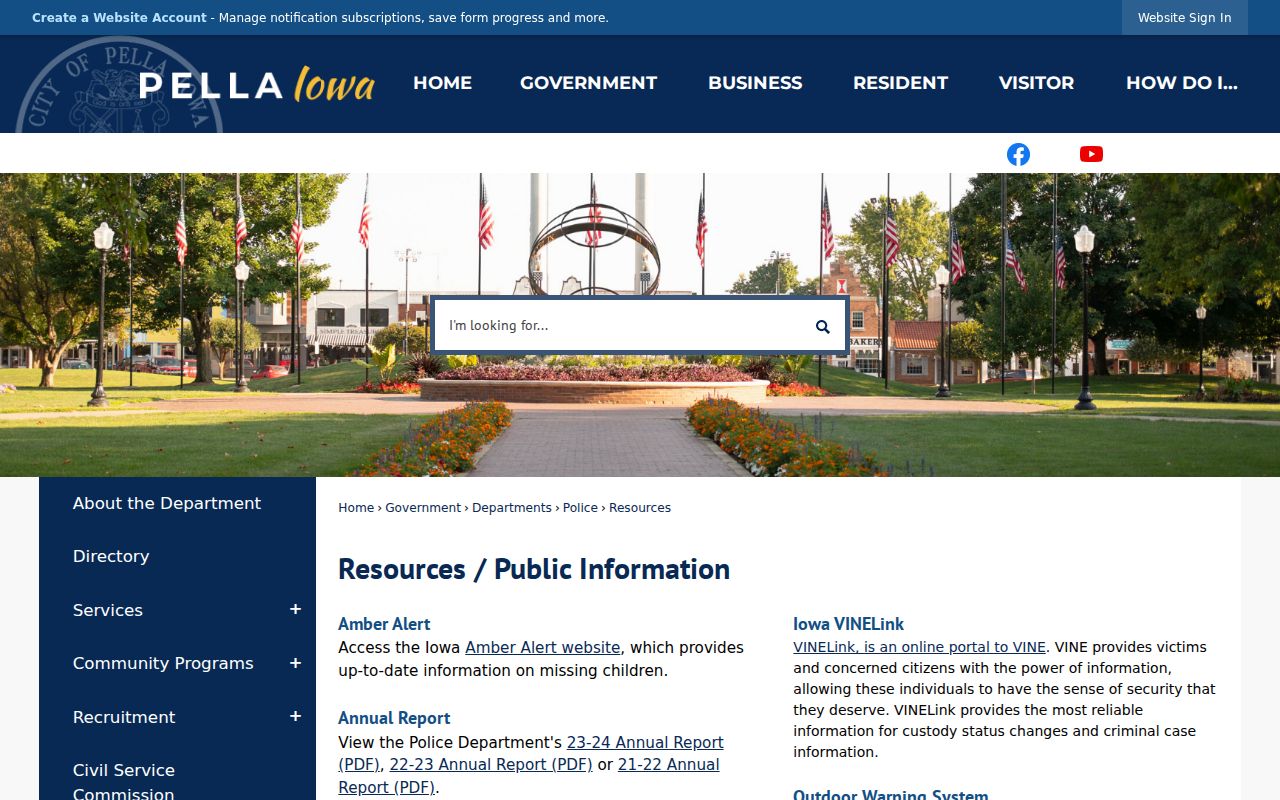
Task: Open About the Department sidebar item
Action: coord(167,503)
